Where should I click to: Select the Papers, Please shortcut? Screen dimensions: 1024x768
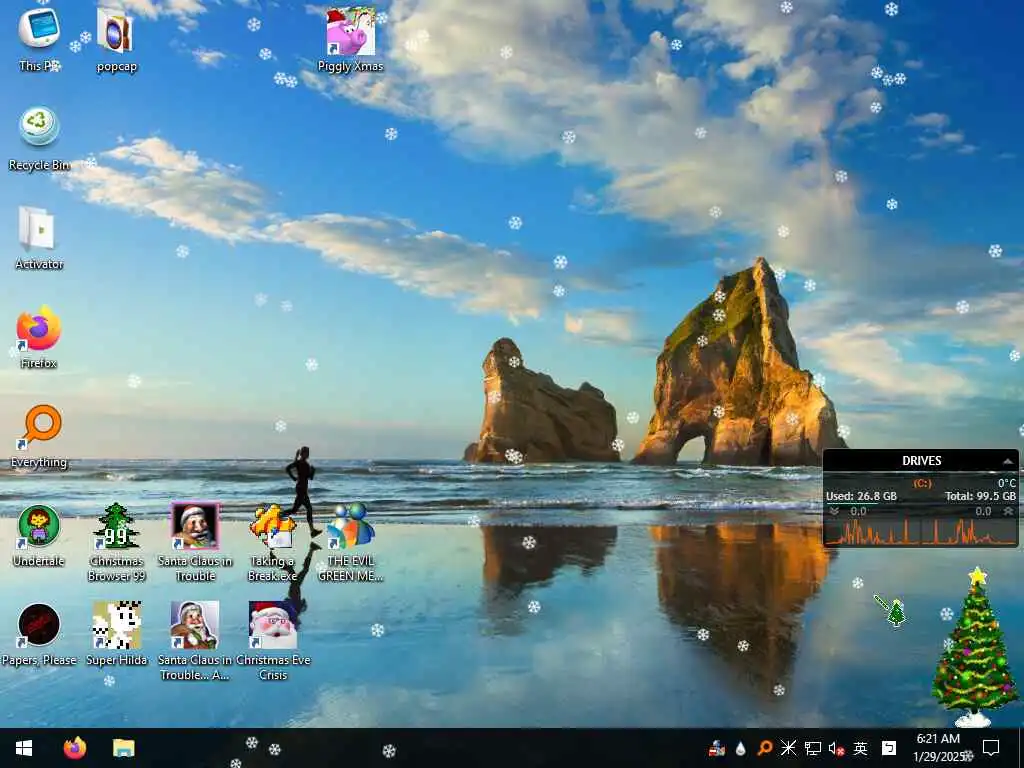(39, 634)
